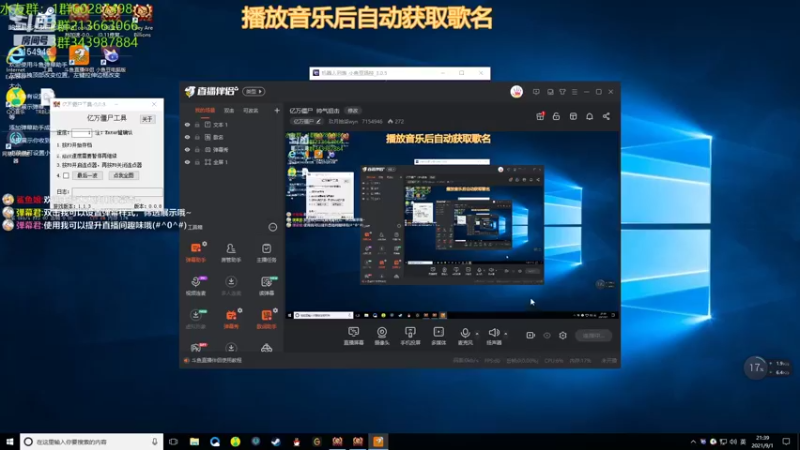Select the 文本 1 source row
The width and height of the screenshot is (800, 450).
click(231, 124)
